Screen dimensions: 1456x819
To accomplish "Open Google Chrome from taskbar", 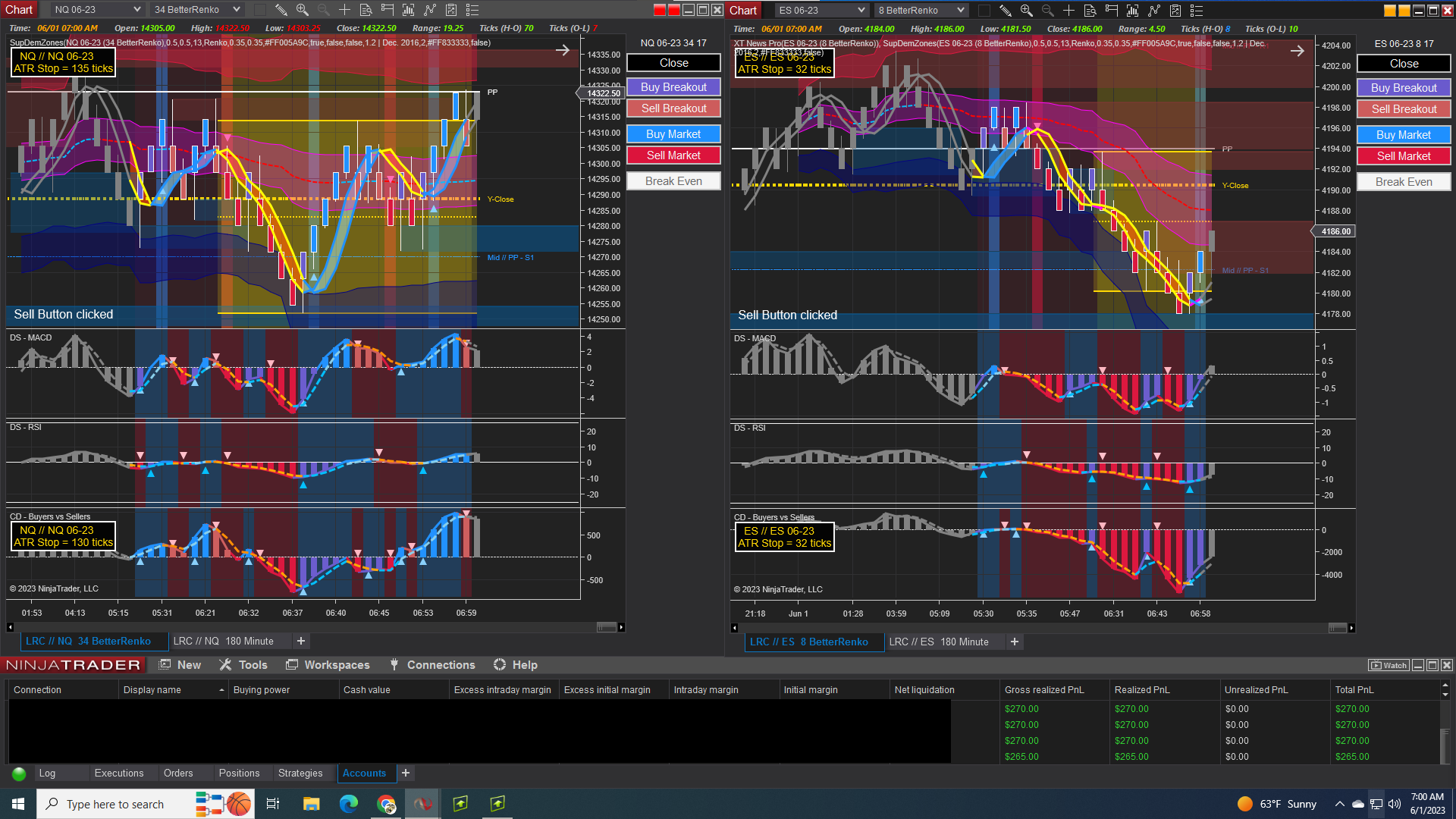I will (387, 804).
